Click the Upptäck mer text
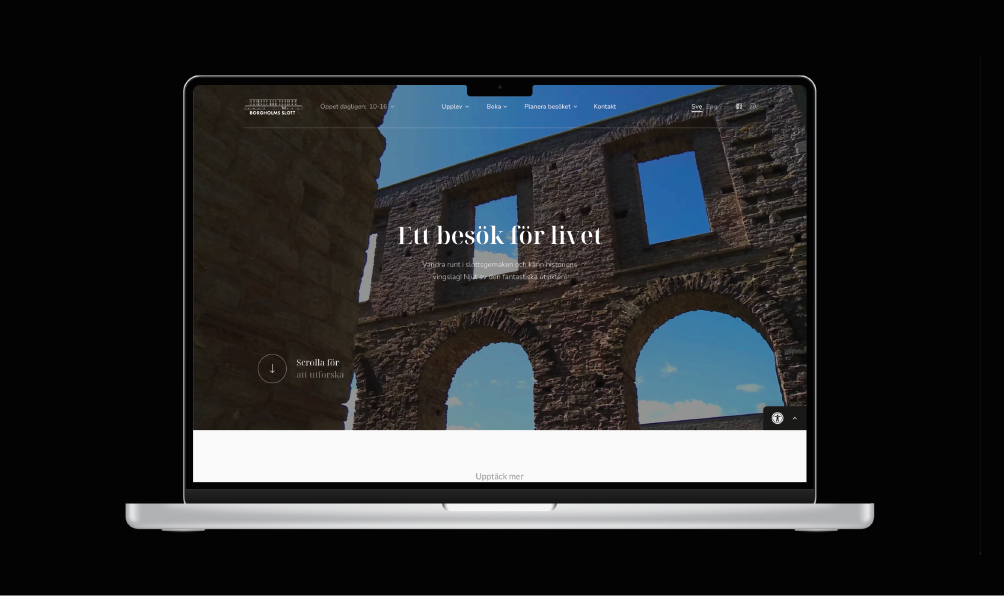The image size is (1004, 596). pos(499,476)
